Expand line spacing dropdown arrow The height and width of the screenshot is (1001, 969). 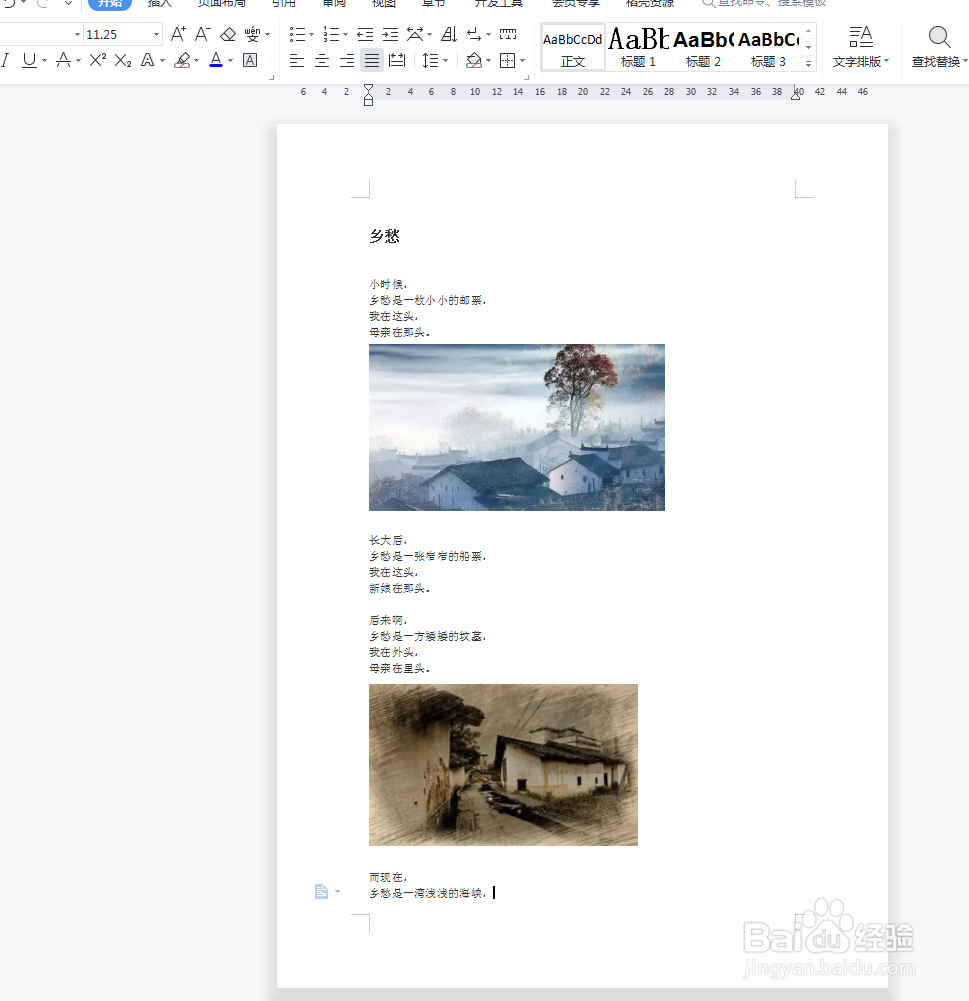point(446,61)
